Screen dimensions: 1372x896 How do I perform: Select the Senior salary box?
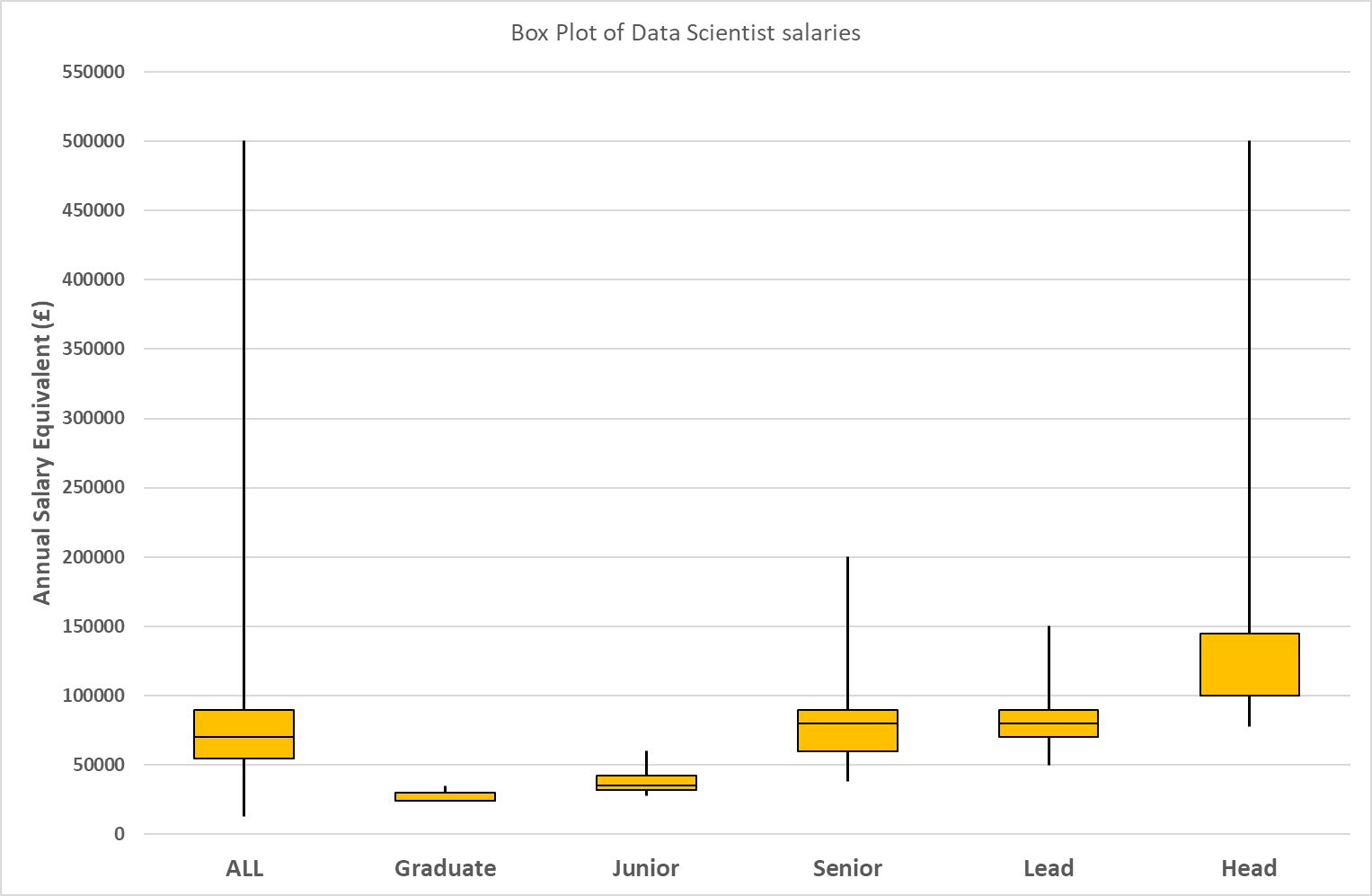(847, 731)
